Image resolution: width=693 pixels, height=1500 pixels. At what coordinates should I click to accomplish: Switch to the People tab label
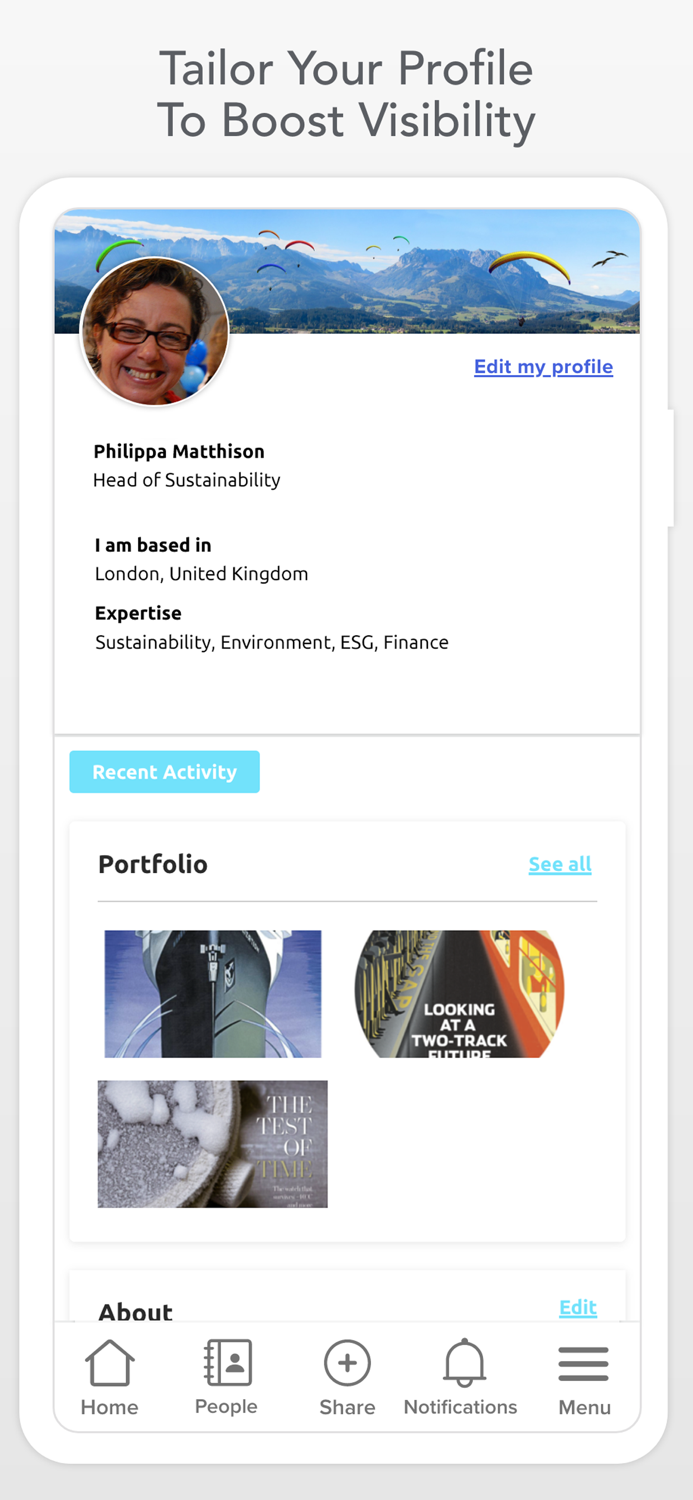pyautogui.click(x=226, y=1406)
